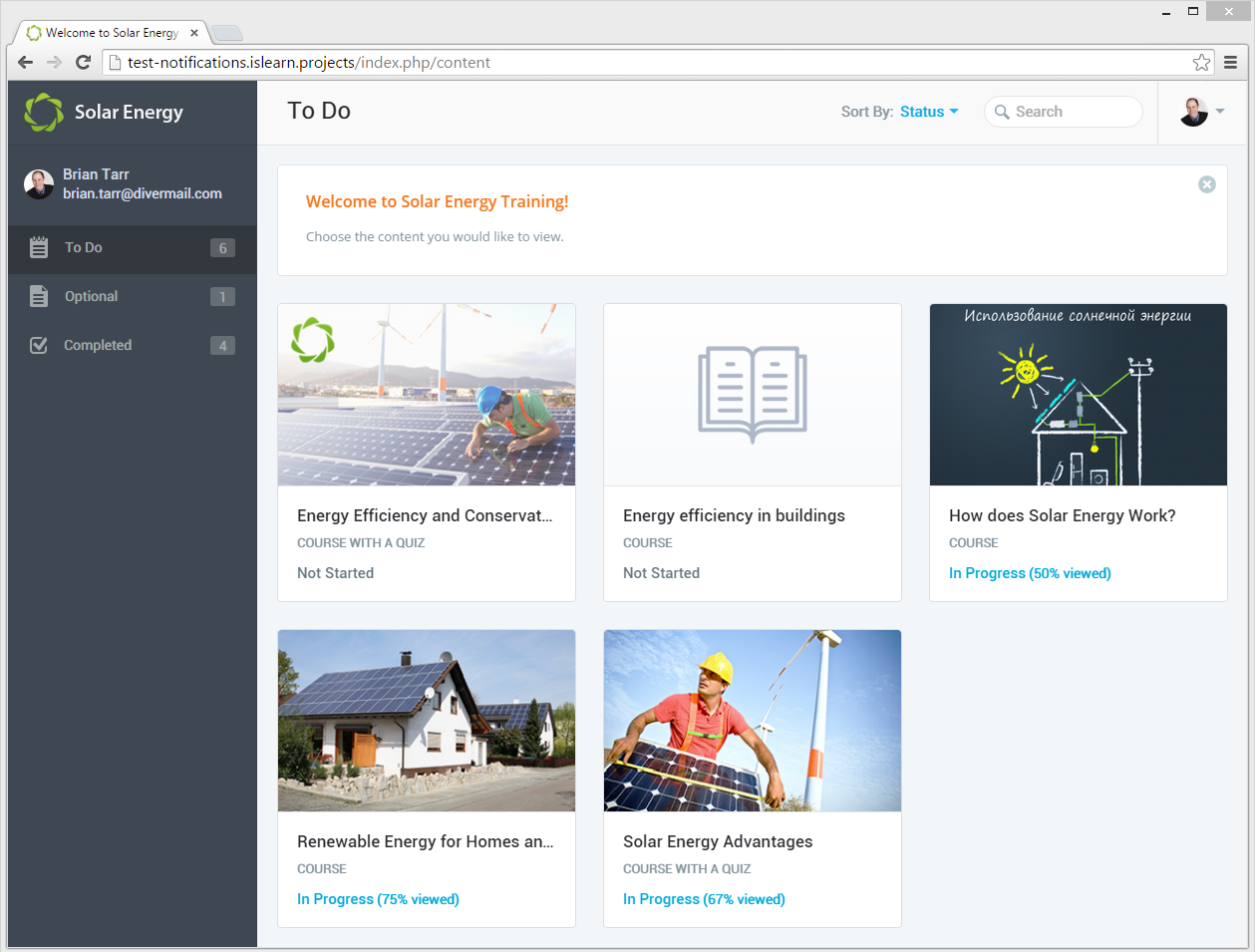
Task: Bookmark page with the star icon
Action: (1201, 63)
